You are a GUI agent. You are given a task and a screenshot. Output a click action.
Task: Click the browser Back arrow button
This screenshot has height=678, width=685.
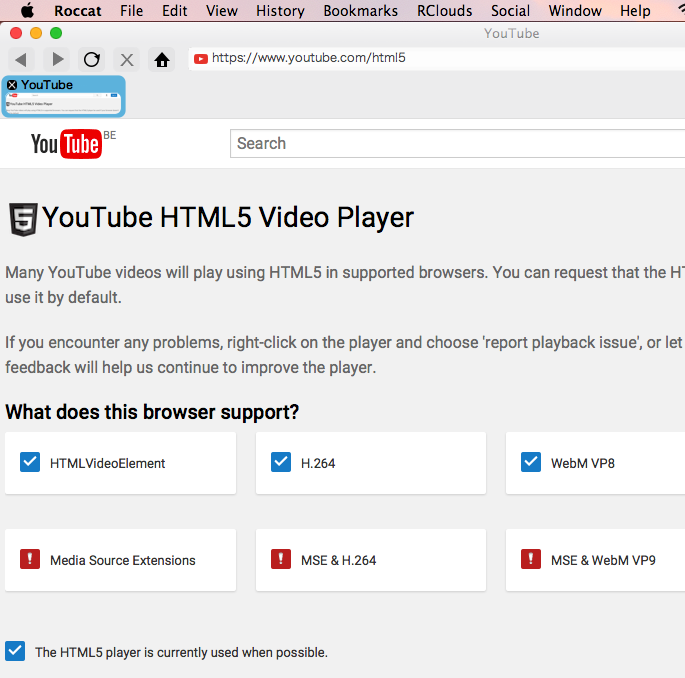coord(21,59)
